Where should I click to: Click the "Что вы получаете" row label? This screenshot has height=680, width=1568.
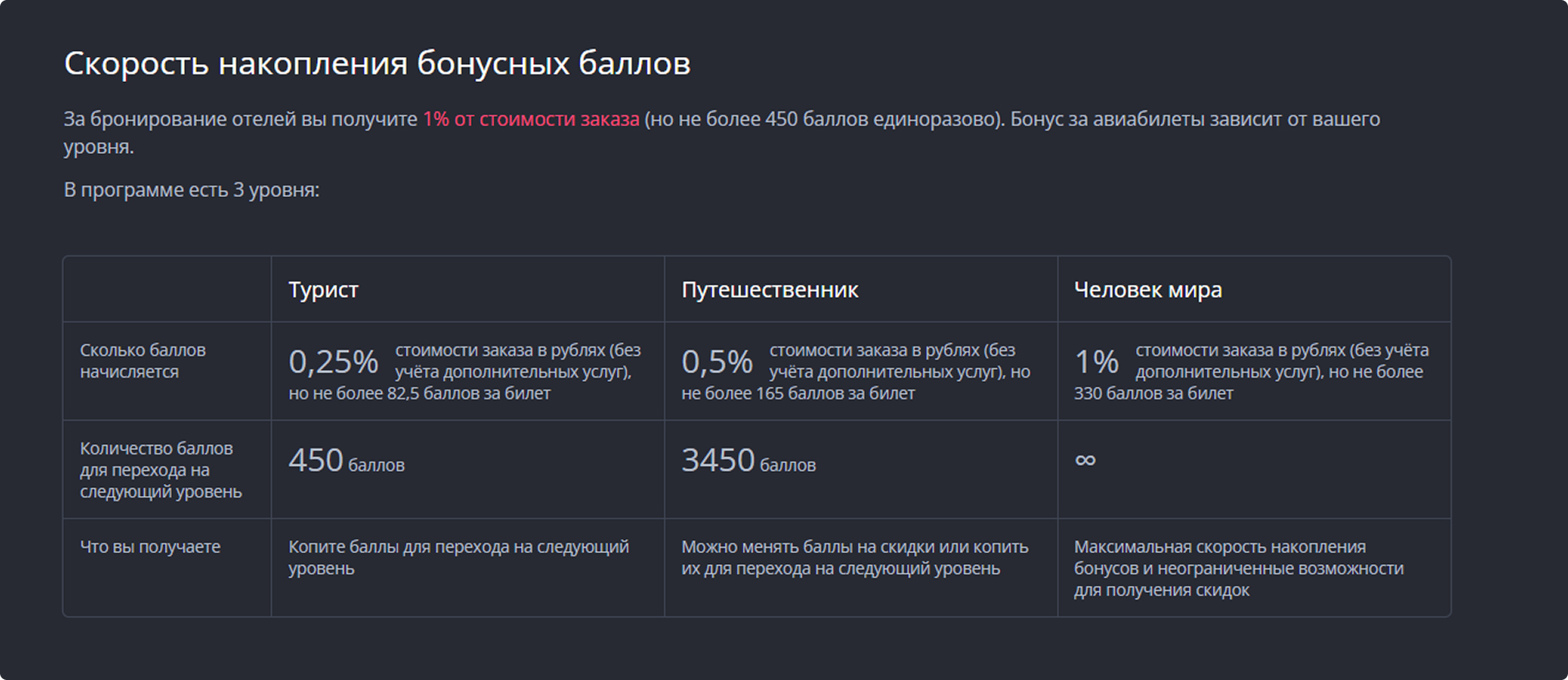(149, 547)
